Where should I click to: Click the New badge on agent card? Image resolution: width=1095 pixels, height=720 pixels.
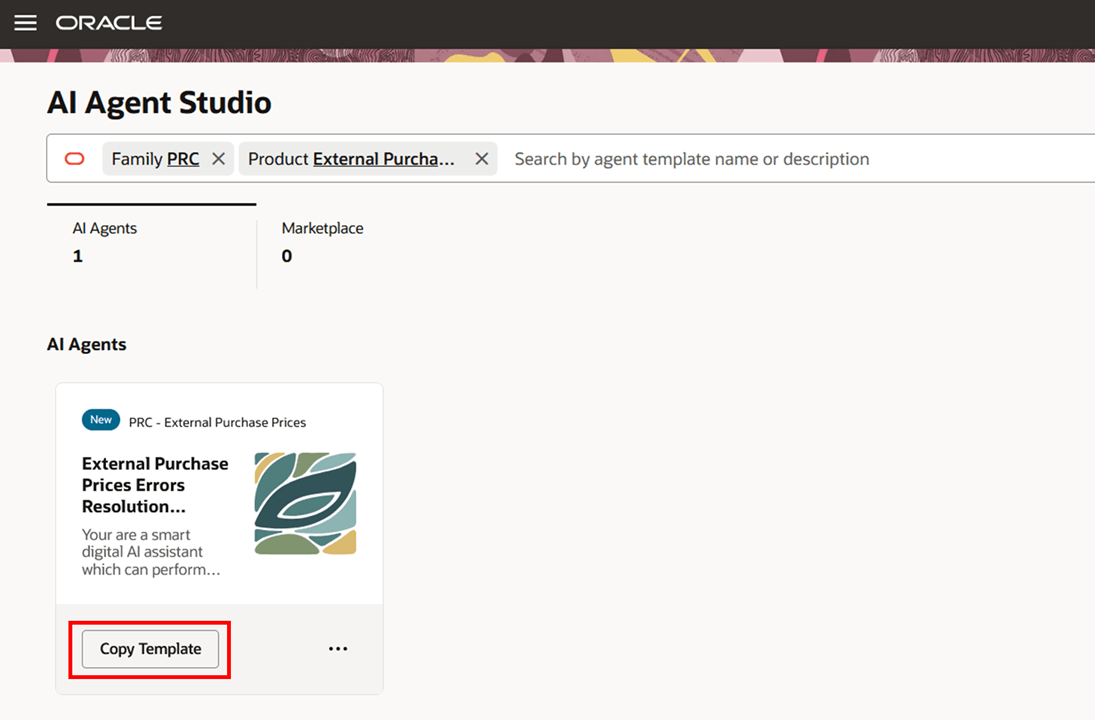coord(101,420)
